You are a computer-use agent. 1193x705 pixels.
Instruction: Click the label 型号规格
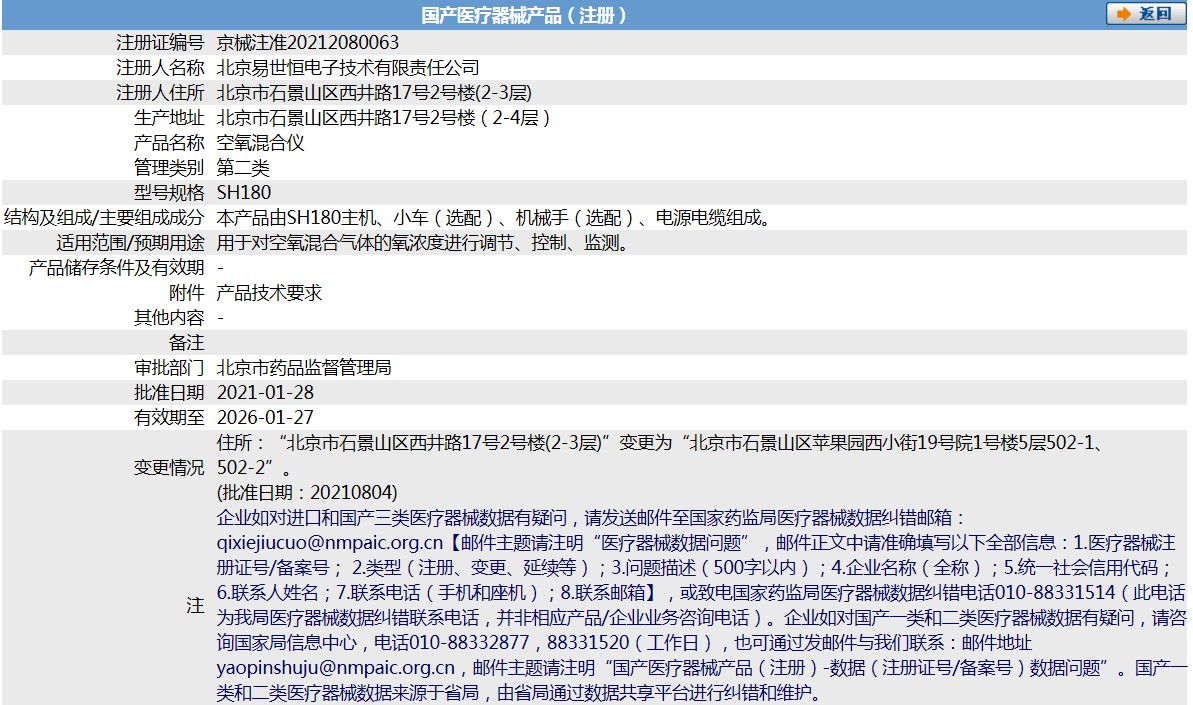[x=169, y=192]
